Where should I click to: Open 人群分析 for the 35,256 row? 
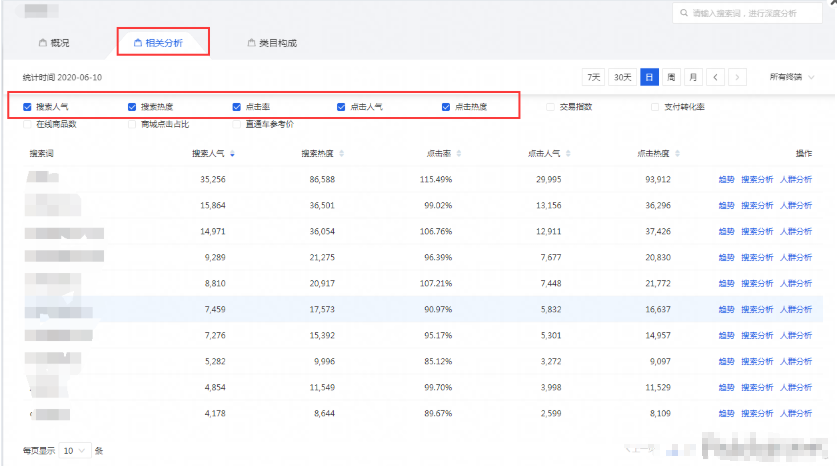(796, 180)
